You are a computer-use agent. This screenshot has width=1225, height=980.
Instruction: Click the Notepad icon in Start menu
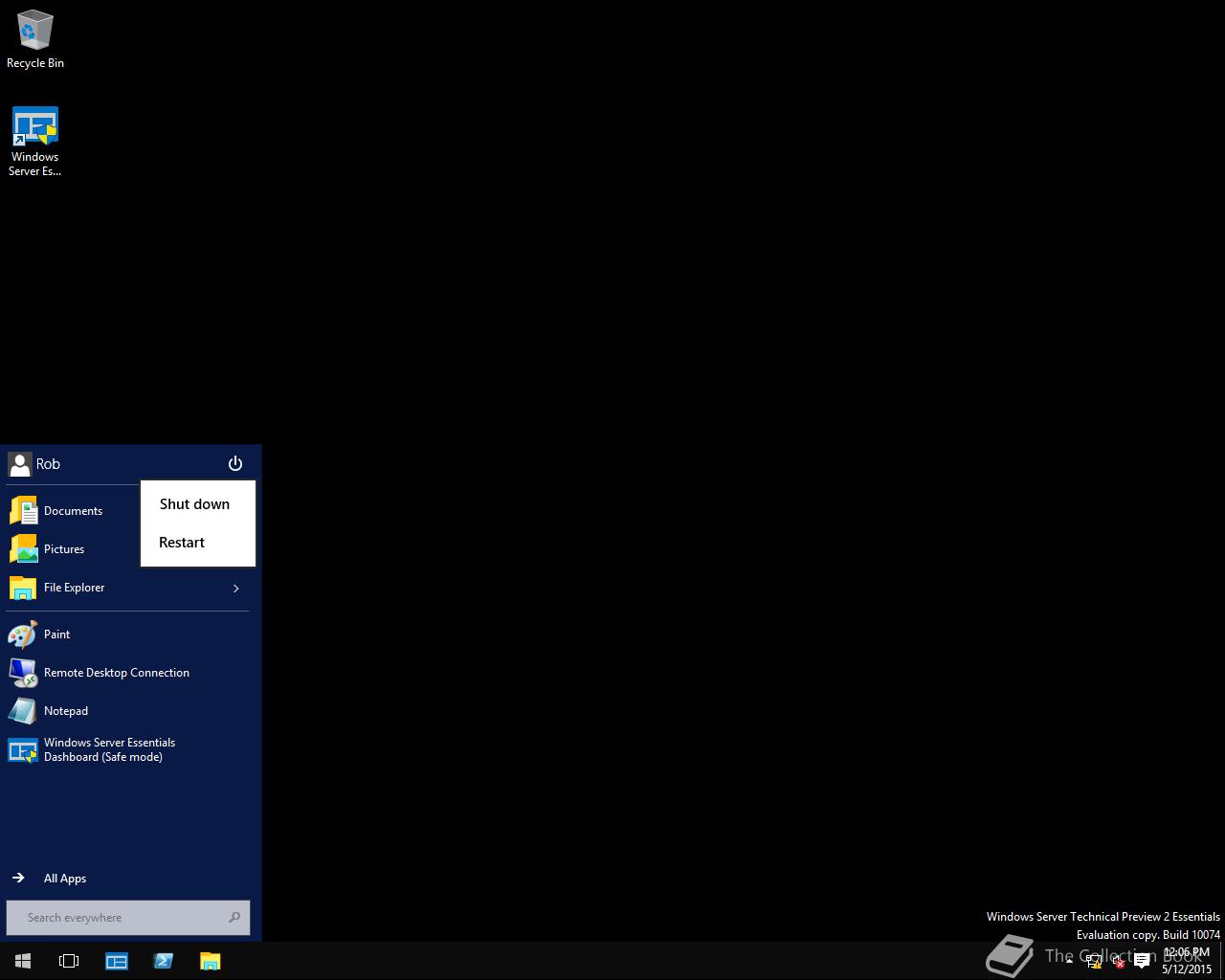point(23,711)
